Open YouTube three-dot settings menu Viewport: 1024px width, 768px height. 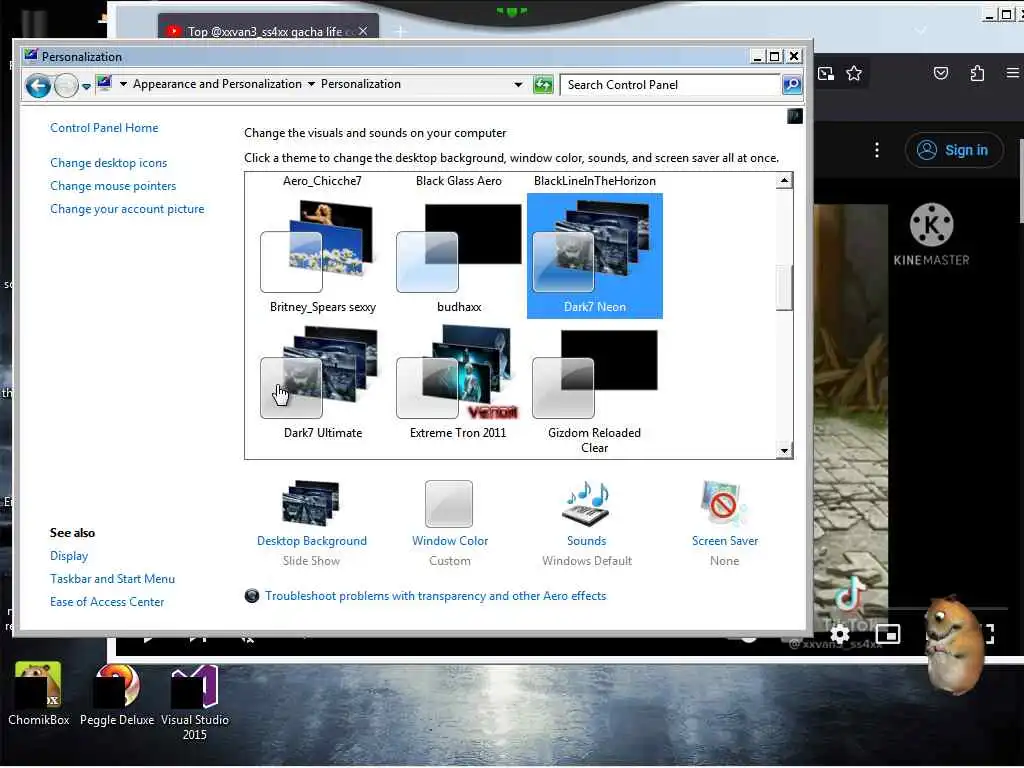pyautogui.click(x=876, y=150)
